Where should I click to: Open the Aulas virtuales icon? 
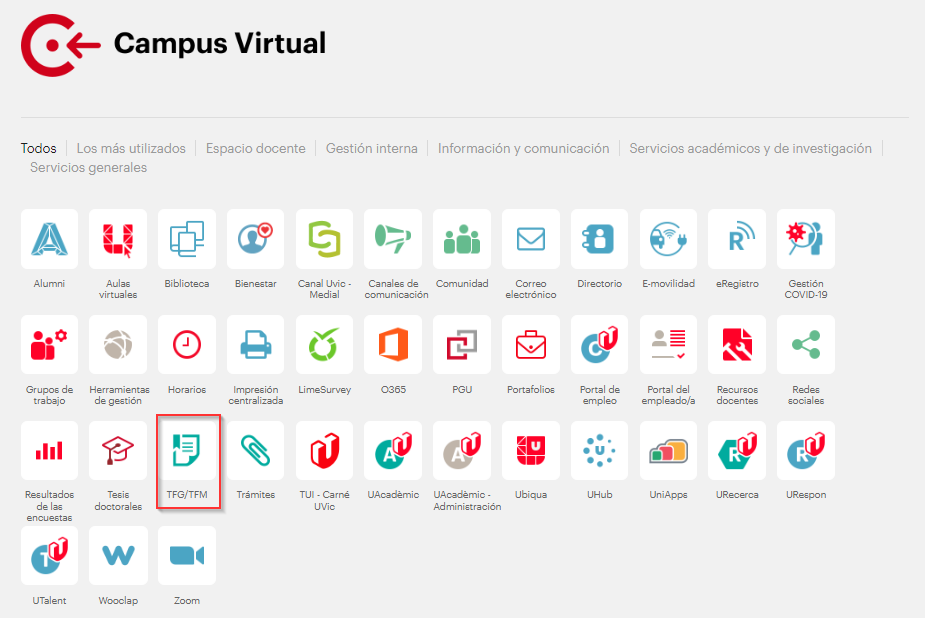tap(118, 239)
